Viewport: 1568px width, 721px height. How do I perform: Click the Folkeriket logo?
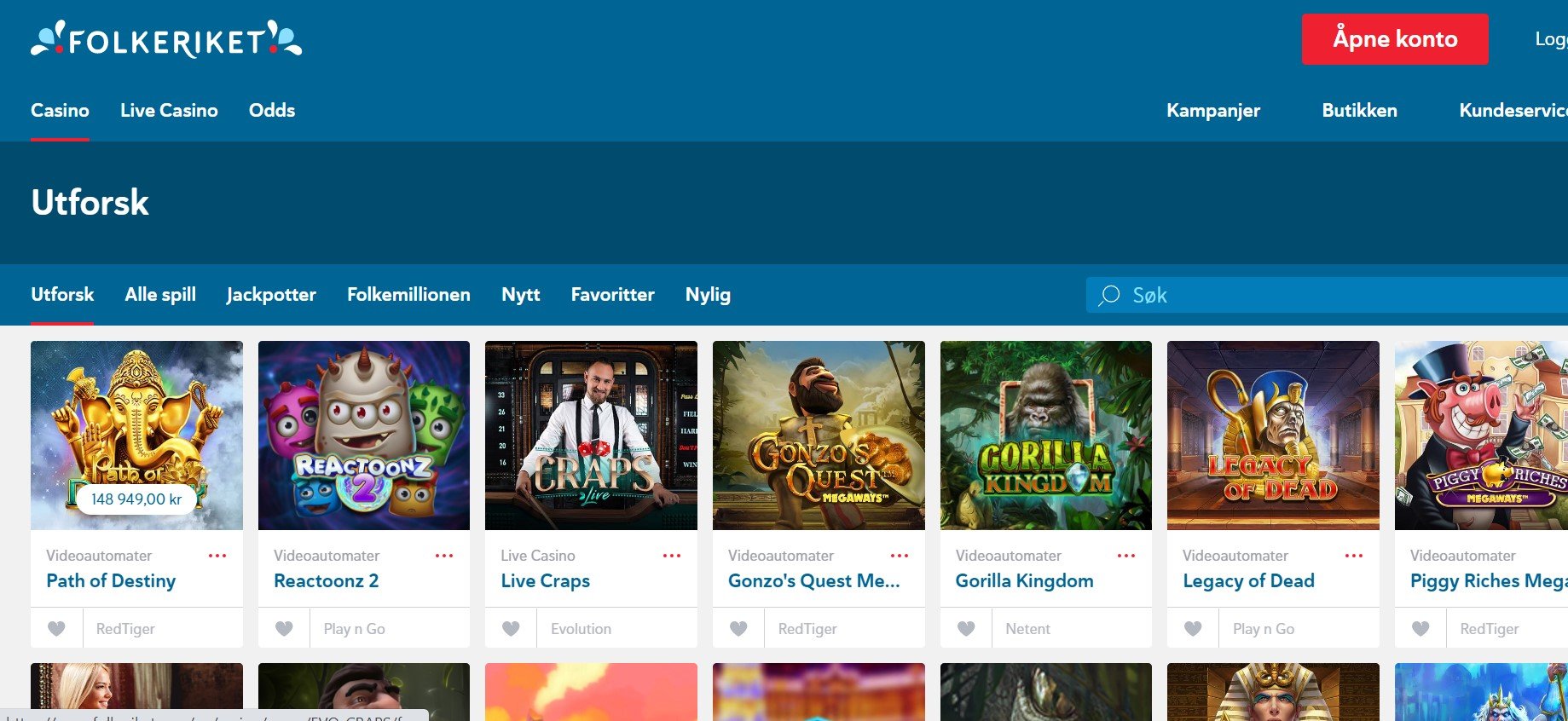pos(166,39)
